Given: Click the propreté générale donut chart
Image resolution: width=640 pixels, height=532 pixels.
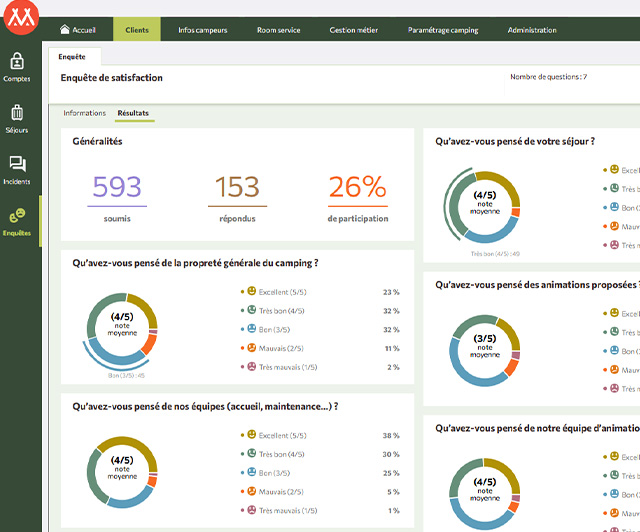Looking at the screenshot, I should (x=121, y=328).
